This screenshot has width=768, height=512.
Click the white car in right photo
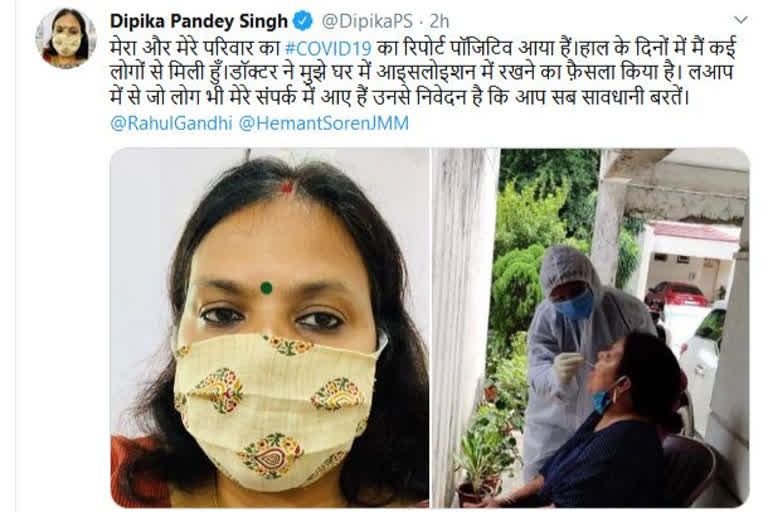click(701, 348)
